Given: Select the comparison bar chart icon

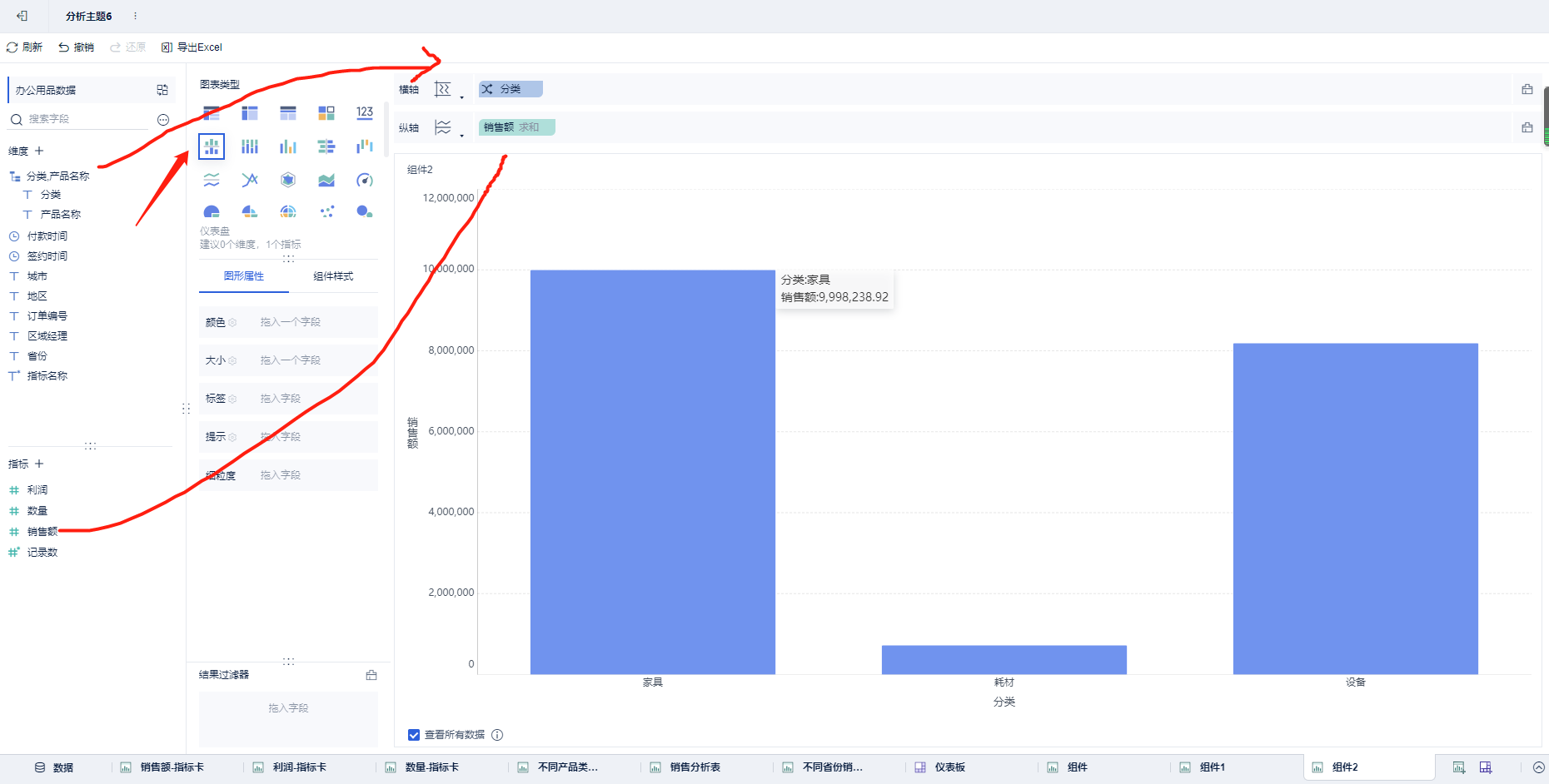Looking at the screenshot, I should coord(326,146).
